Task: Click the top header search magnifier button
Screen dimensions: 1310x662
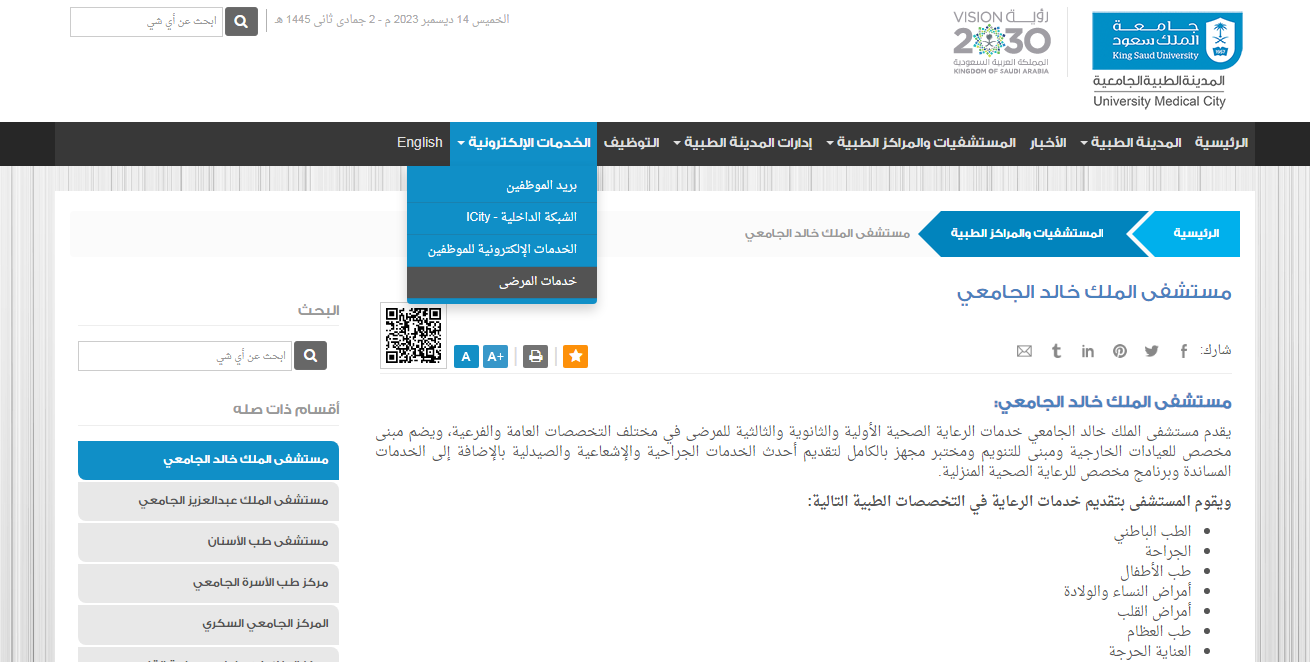Action: [x=241, y=21]
